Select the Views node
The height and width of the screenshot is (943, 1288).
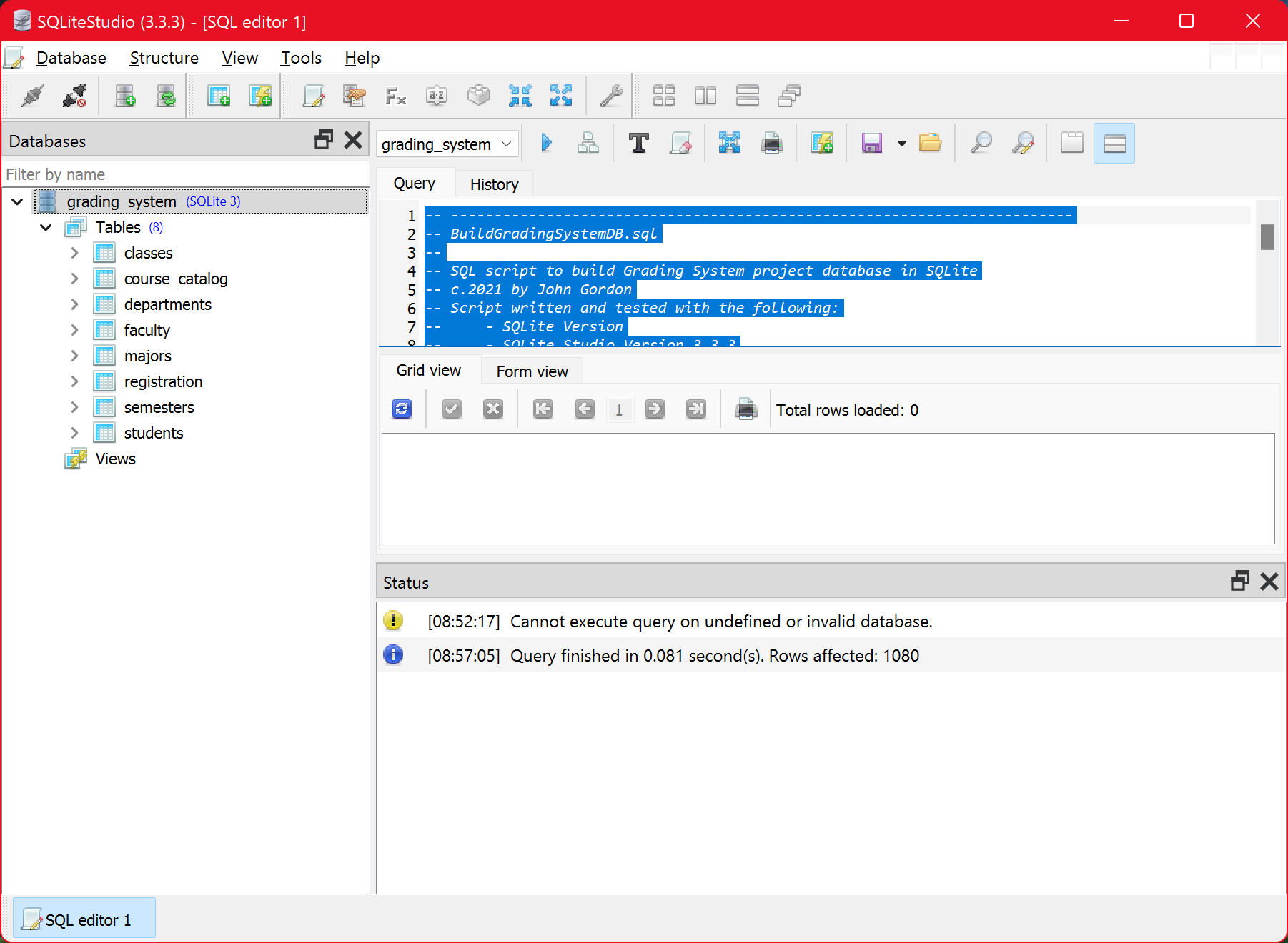[x=115, y=459]
